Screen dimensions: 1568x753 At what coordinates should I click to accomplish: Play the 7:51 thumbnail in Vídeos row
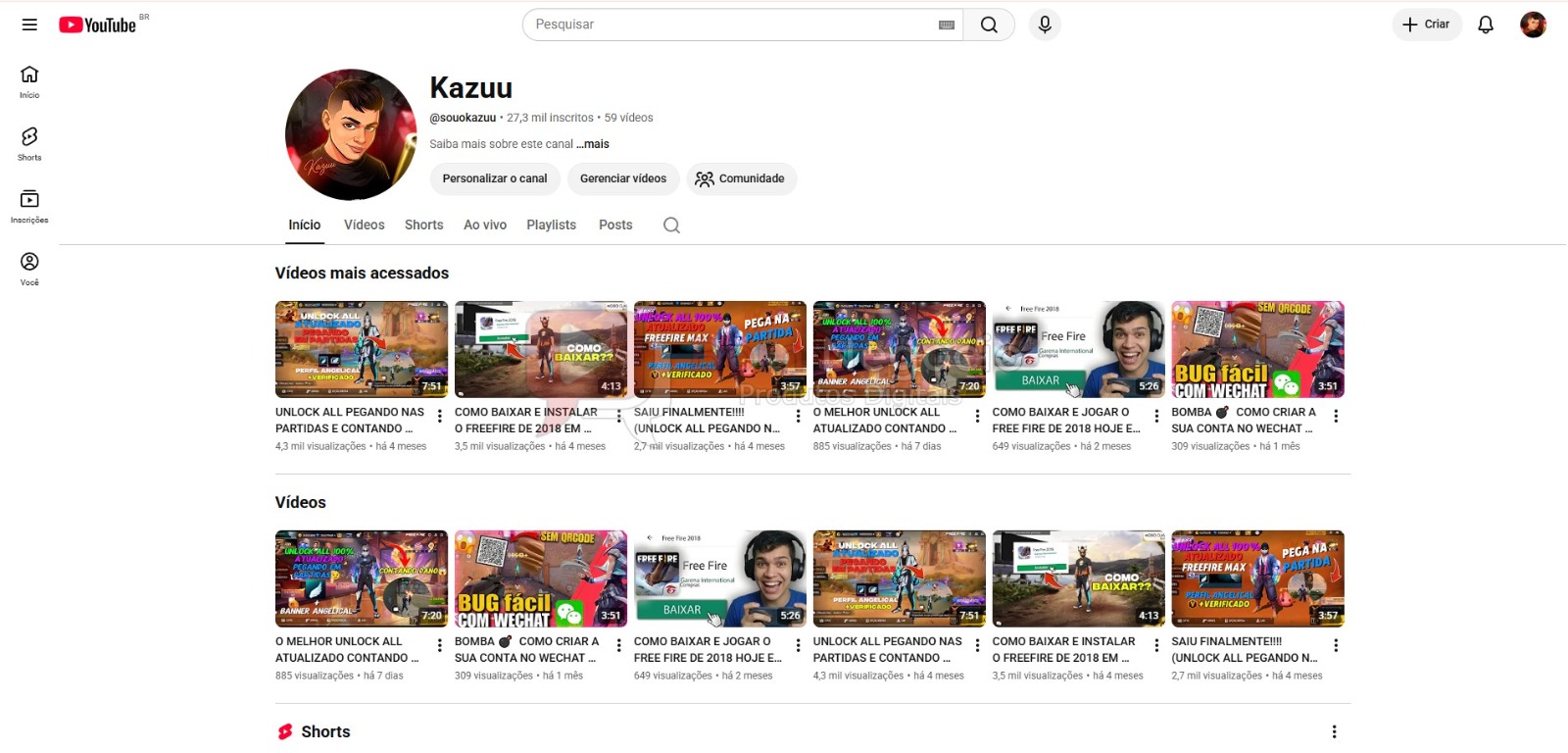coord(900,578)
